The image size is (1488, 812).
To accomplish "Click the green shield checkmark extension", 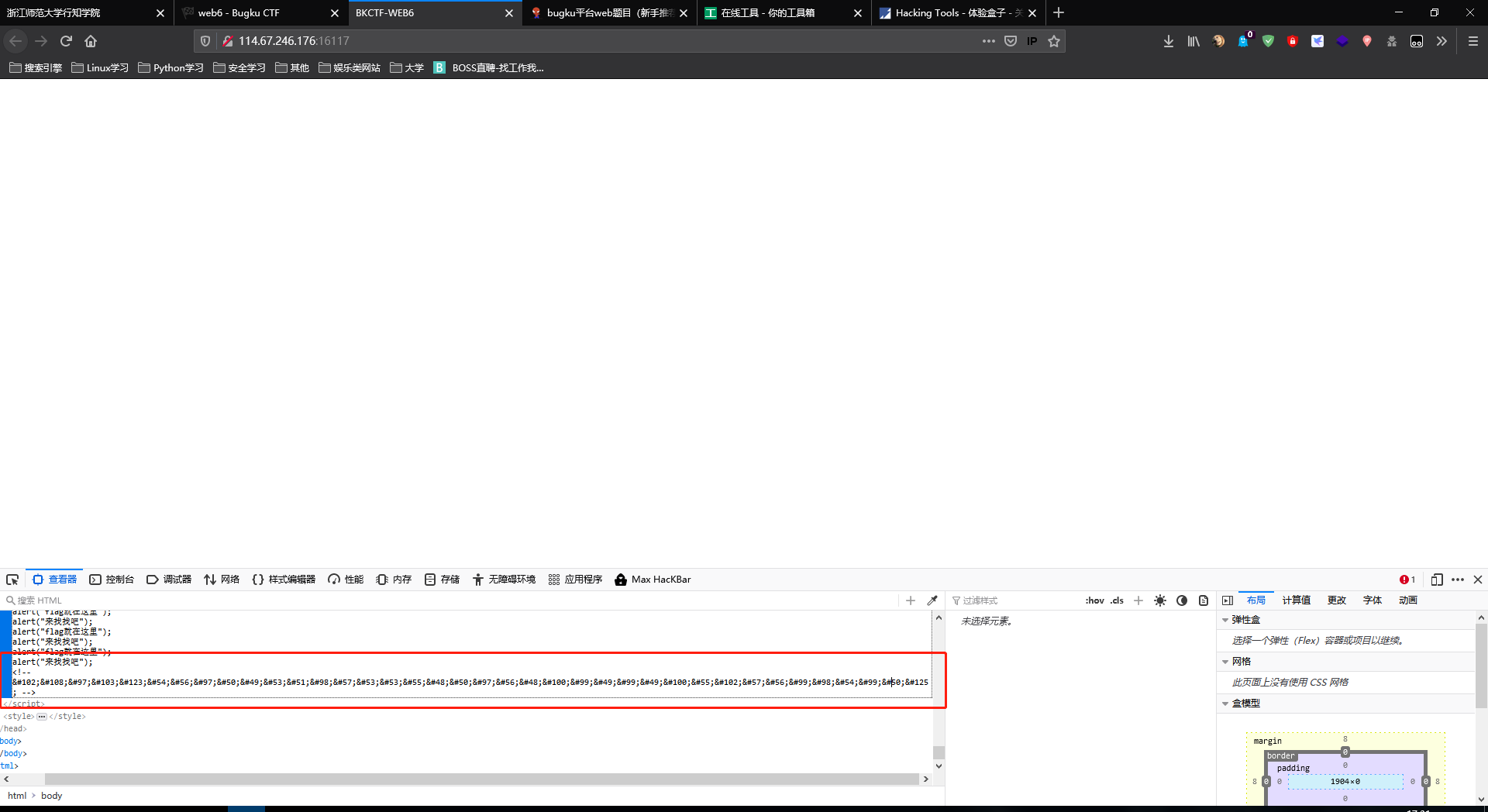I will (x=1268, y=41).
